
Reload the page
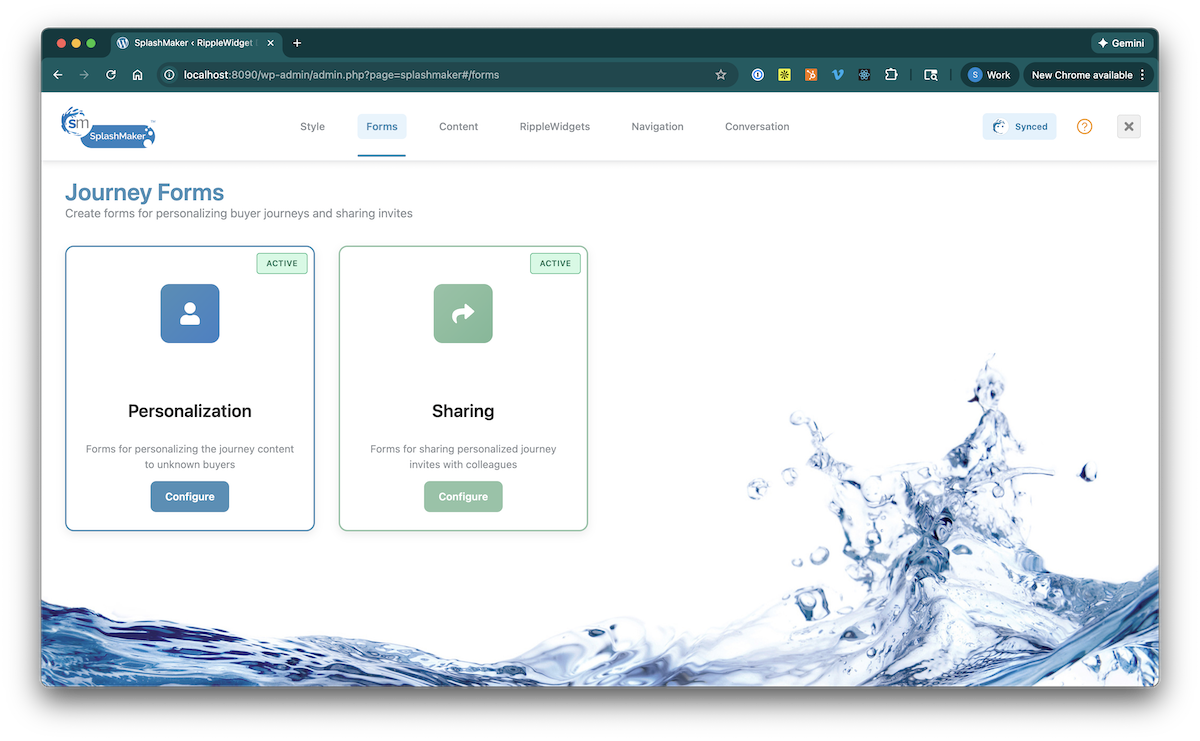coord(111,75)
